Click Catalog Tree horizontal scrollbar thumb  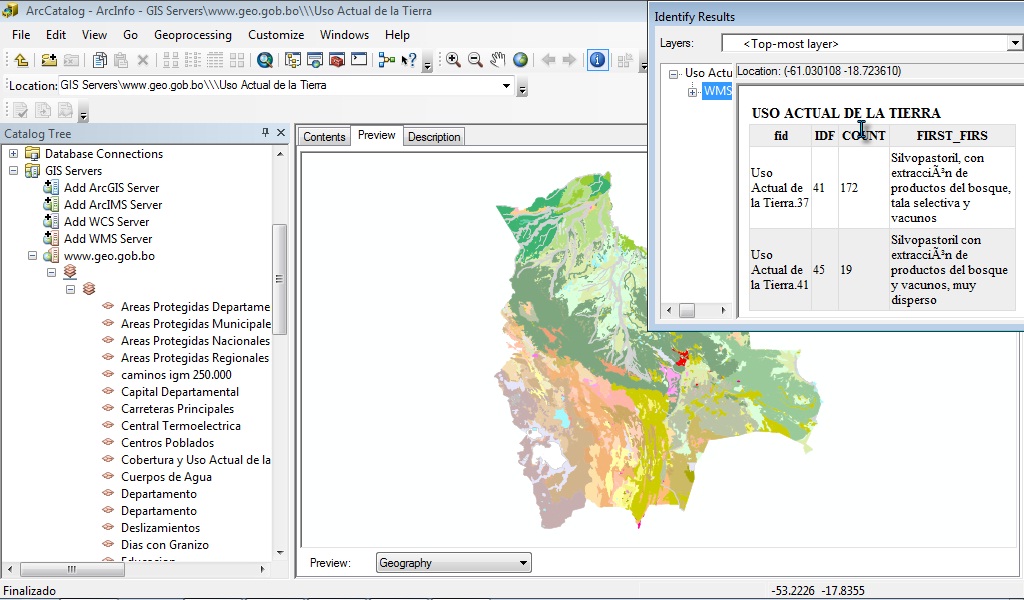72,569
